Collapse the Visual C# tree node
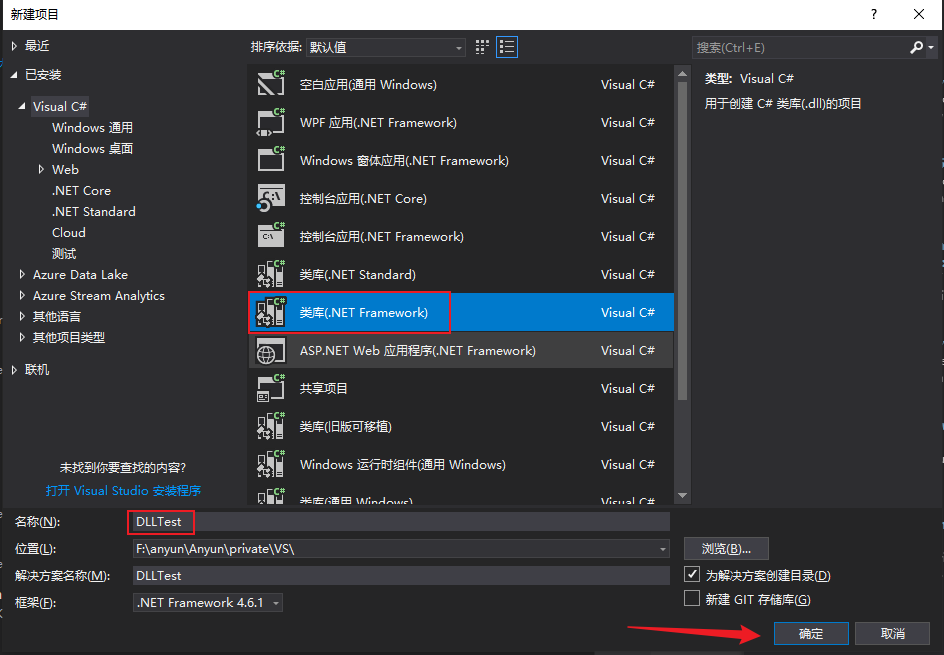The width and height of the screenshot is (944, 655). click(22, 107)
